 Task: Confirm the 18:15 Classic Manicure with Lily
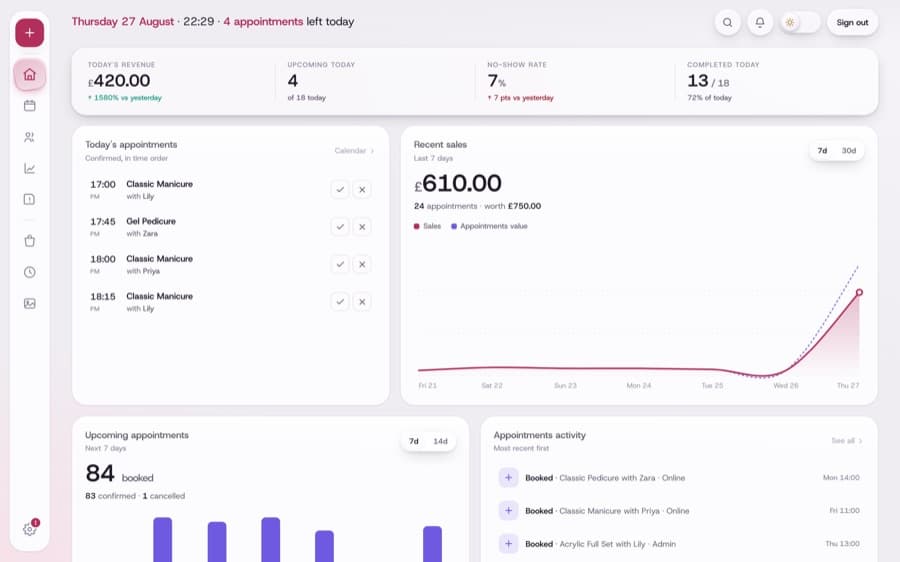click(340, 302)
